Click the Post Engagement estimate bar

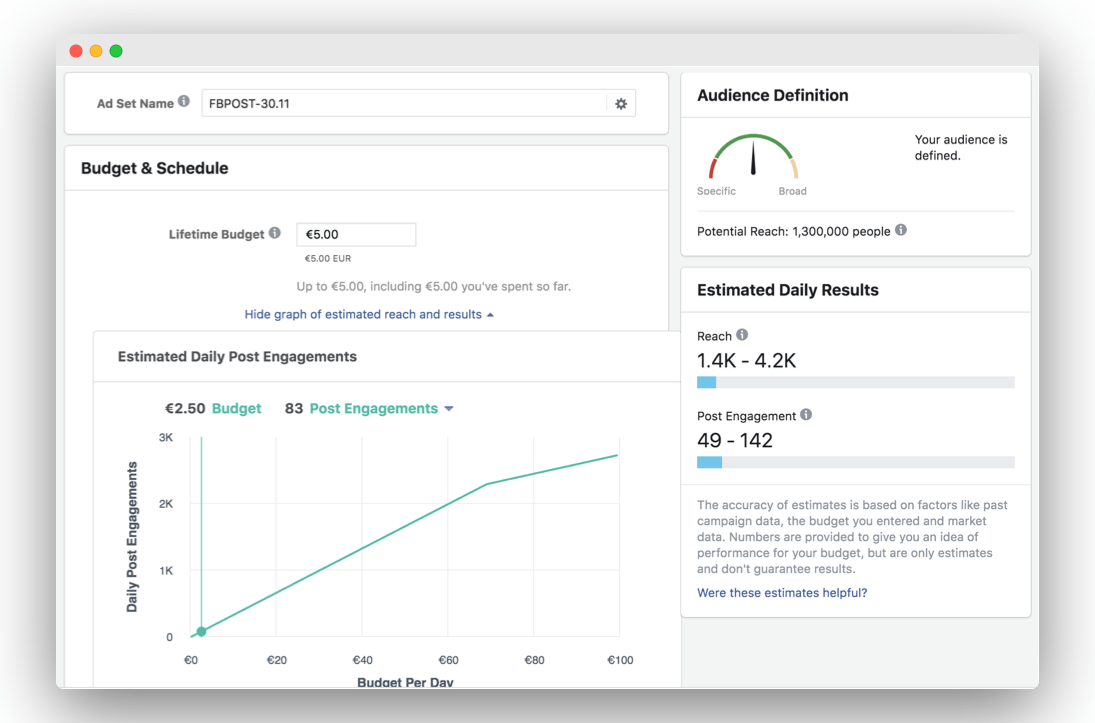tap(855, 462)
